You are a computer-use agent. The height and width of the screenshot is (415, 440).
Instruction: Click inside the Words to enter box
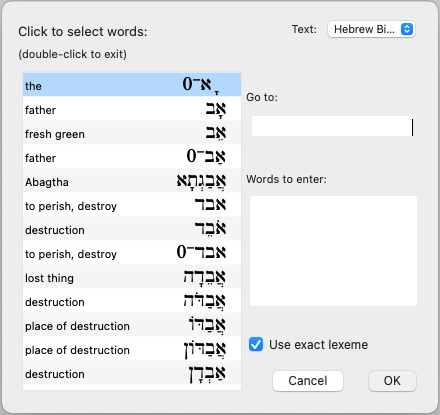coord(333,251)
